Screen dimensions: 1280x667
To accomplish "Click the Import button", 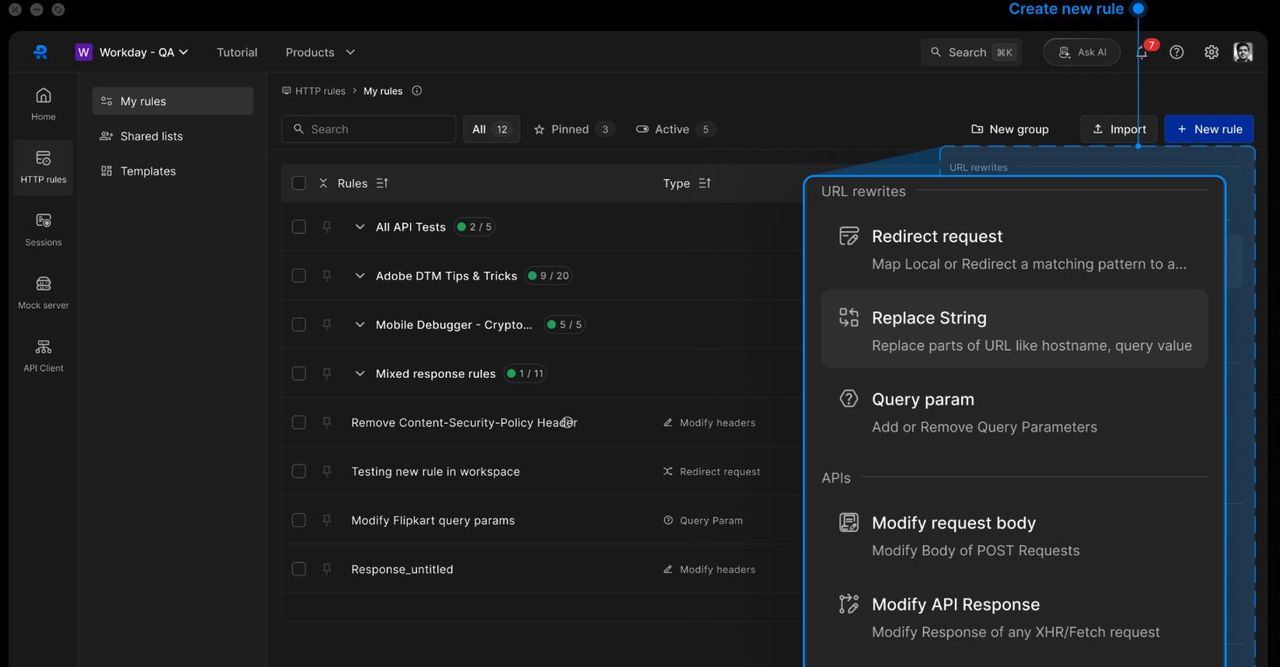I will click(x=1118, y=129).
